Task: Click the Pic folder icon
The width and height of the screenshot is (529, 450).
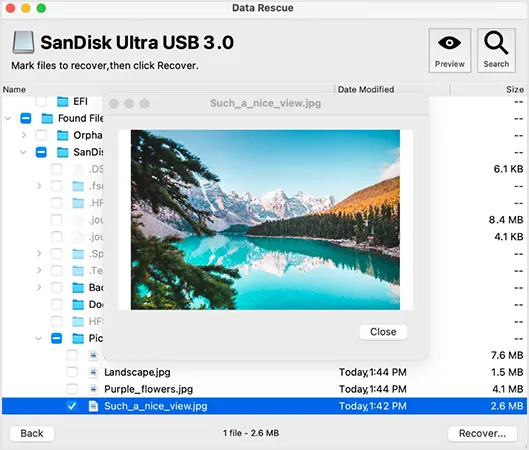Action: [78, 338]
